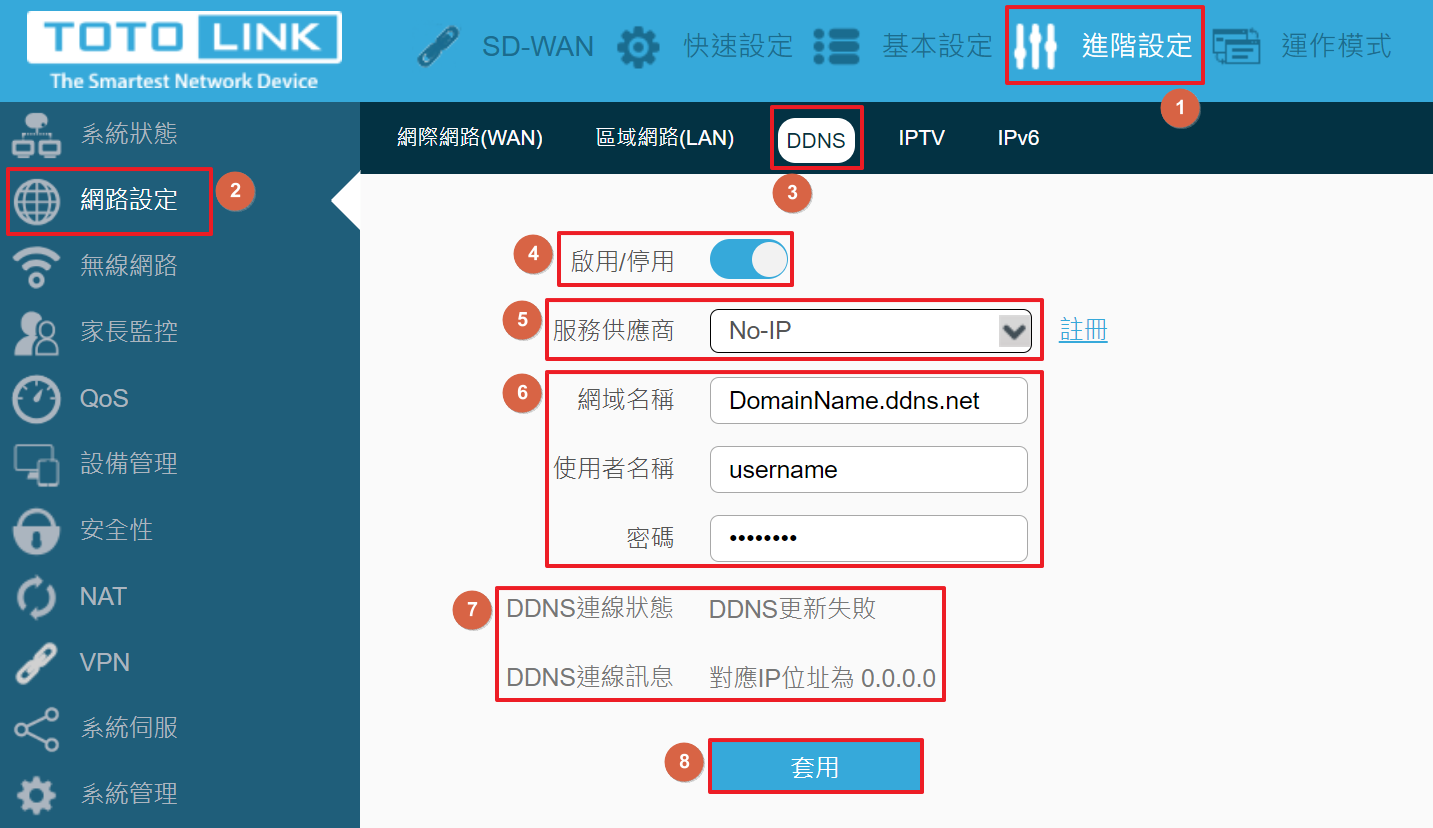The width and height of the screenshot is (1433, 828).
Task: Click the 家長監控 people icon
Action: pyautogui.click(x=36, y=332)
